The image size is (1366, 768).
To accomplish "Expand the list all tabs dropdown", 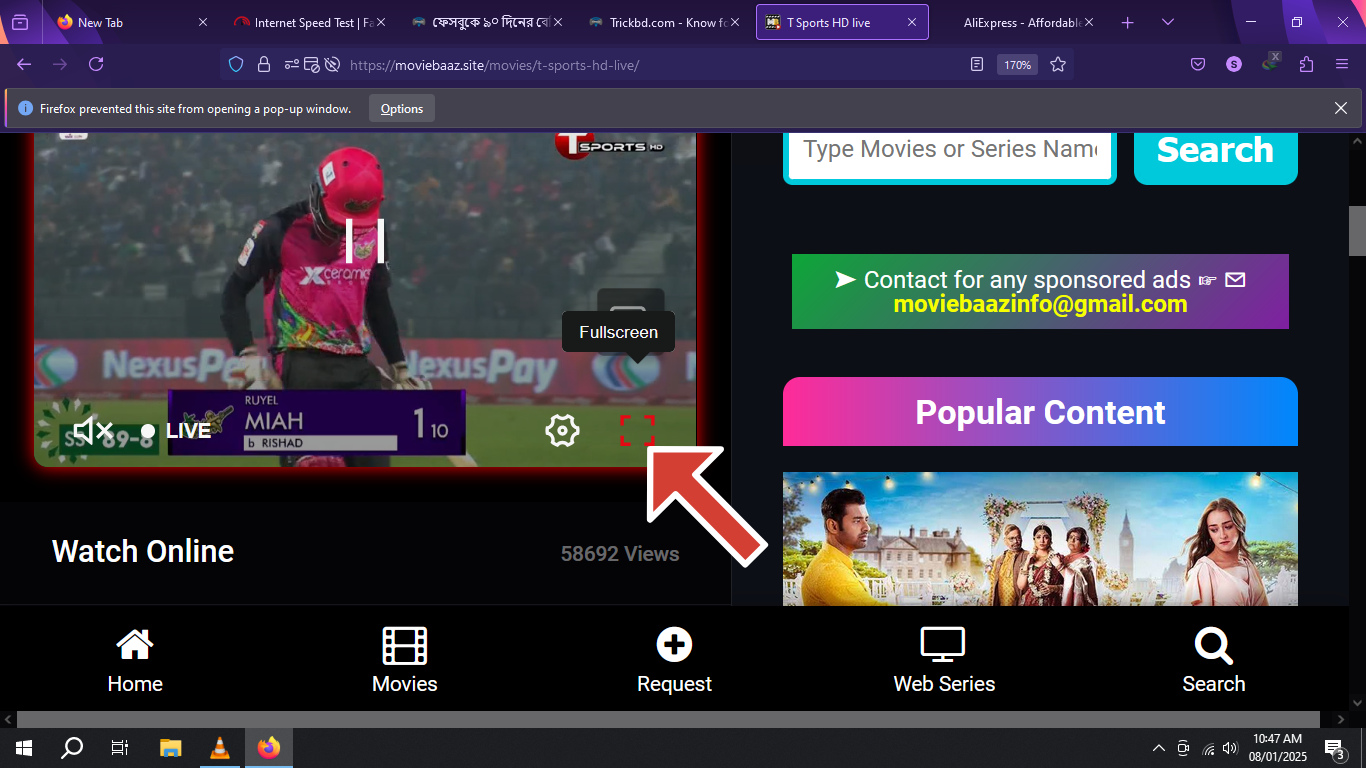I will (x=1168, y=22).
